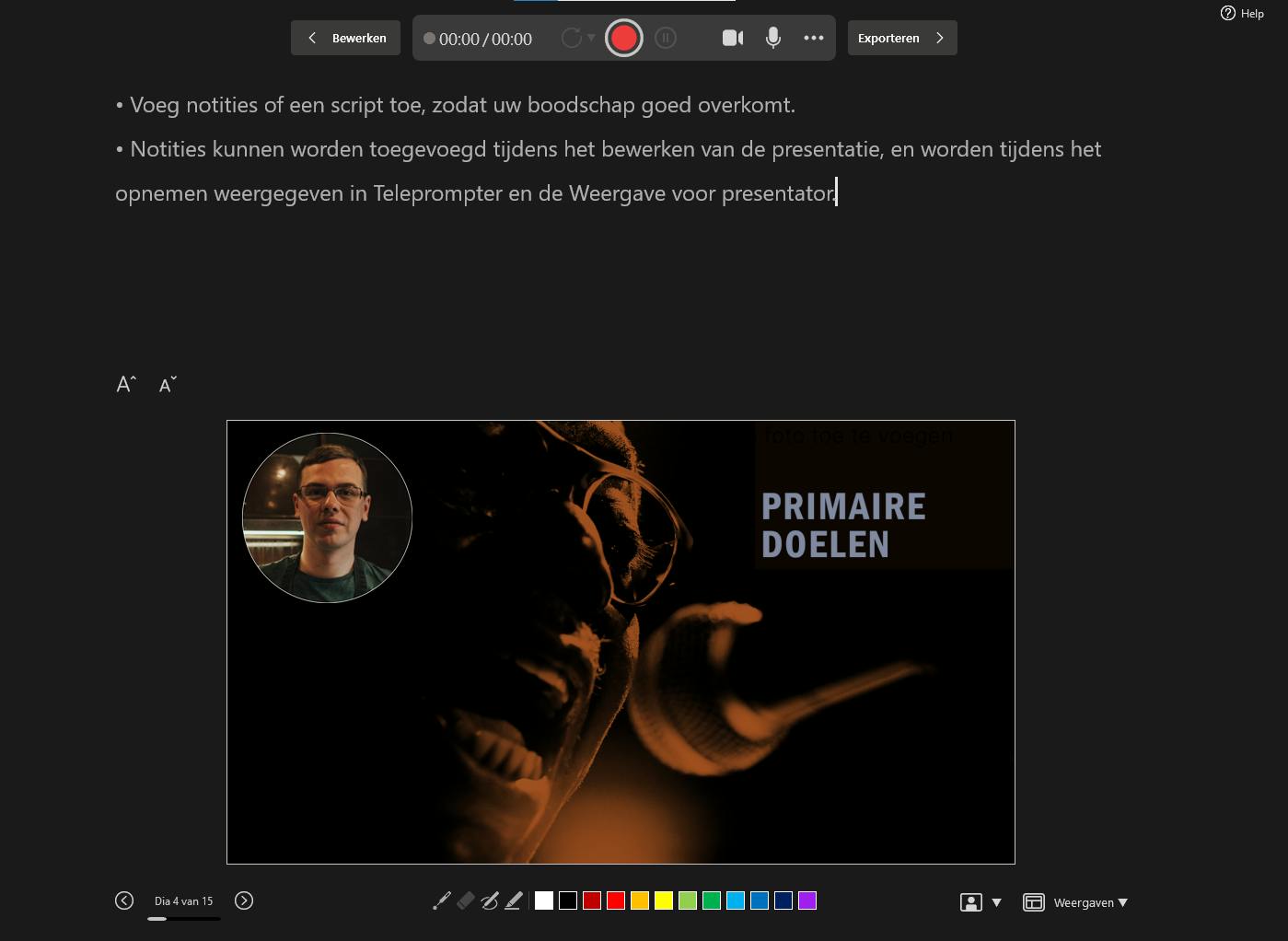Increase the teleprompter font size
The height and width of the screenshot is (941, 1288).
pos(126,384)
